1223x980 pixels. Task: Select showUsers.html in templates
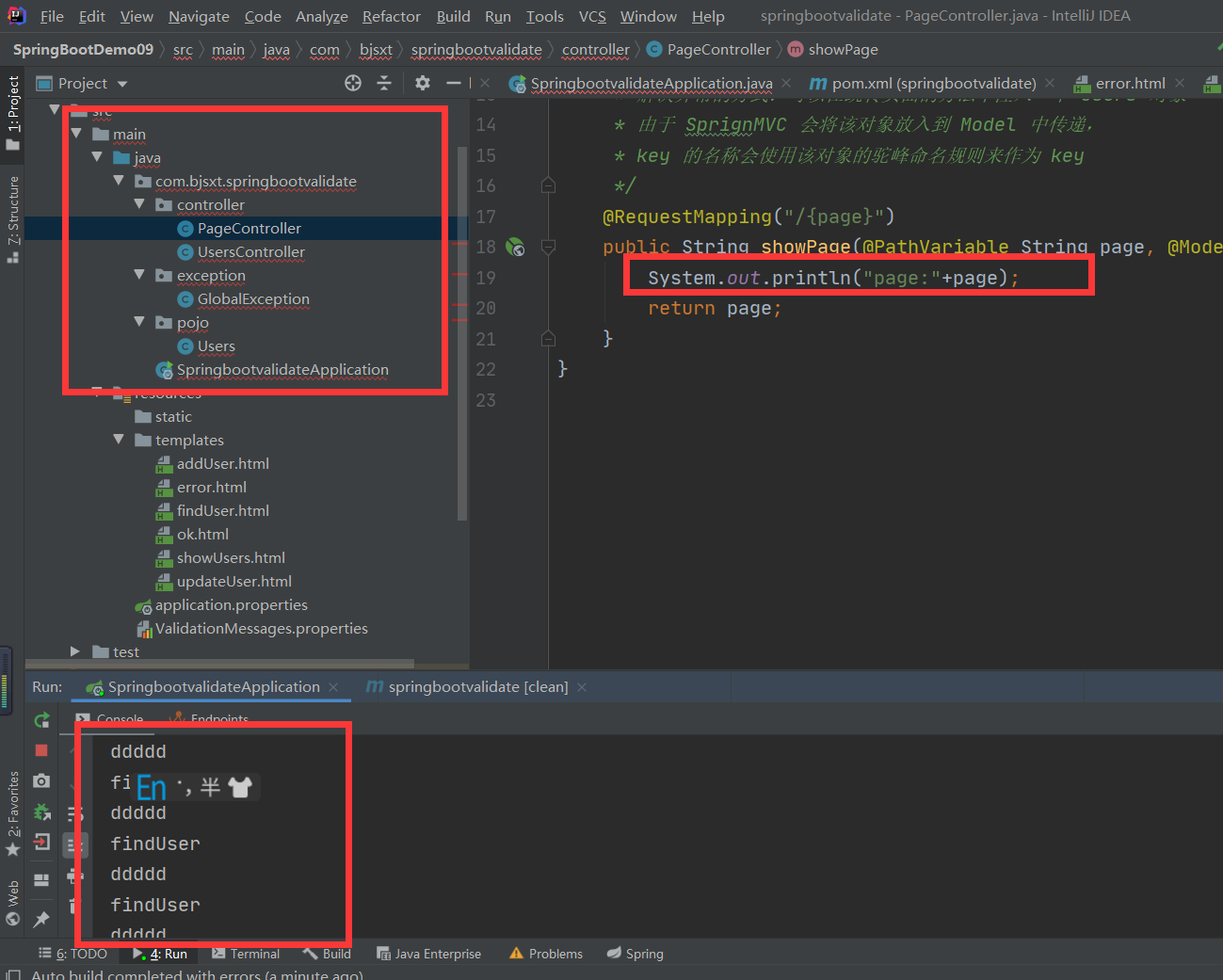click(231, 557)
